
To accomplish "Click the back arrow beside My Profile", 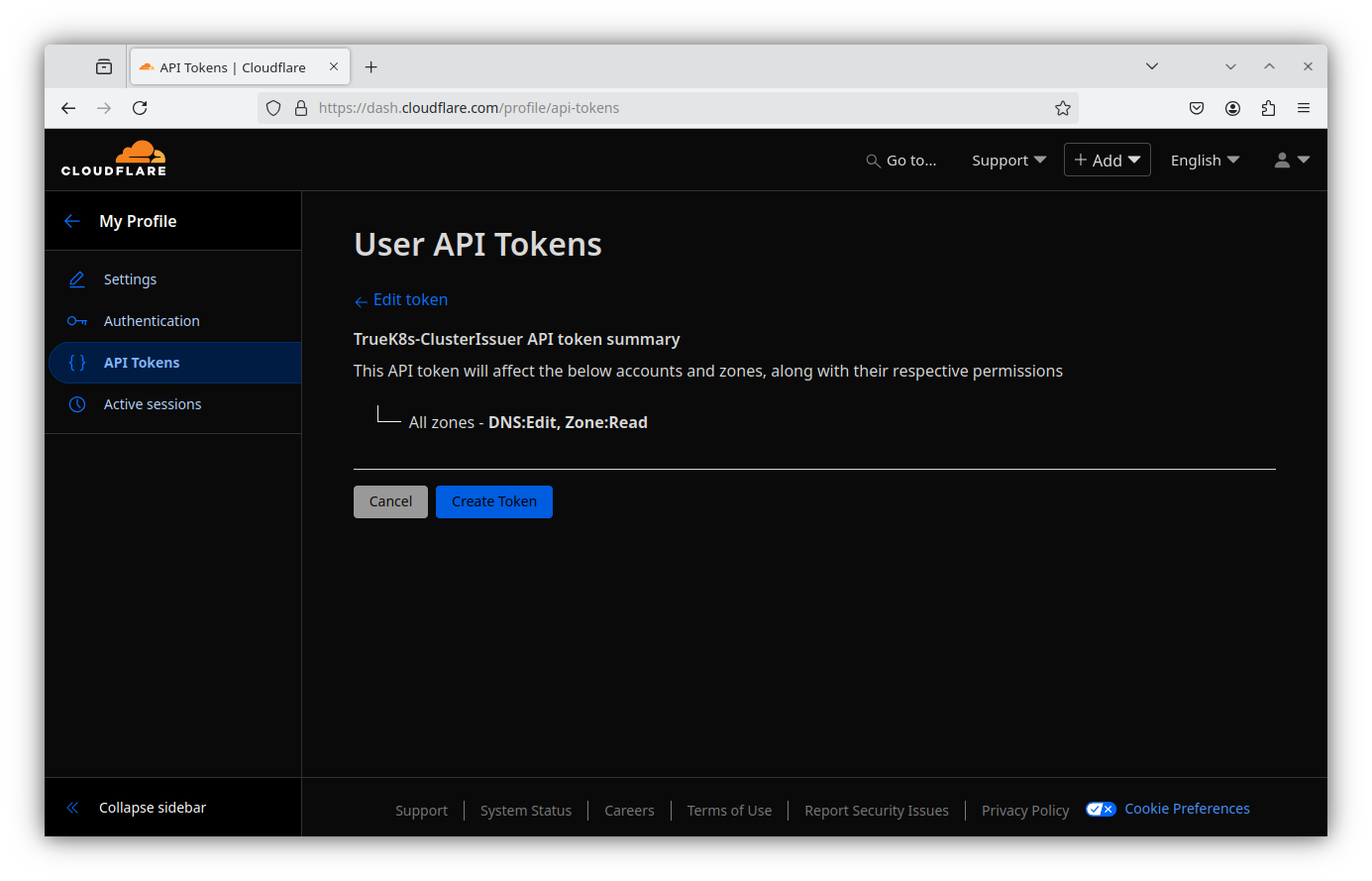I will pyautogui.click(x=72, y=221).
